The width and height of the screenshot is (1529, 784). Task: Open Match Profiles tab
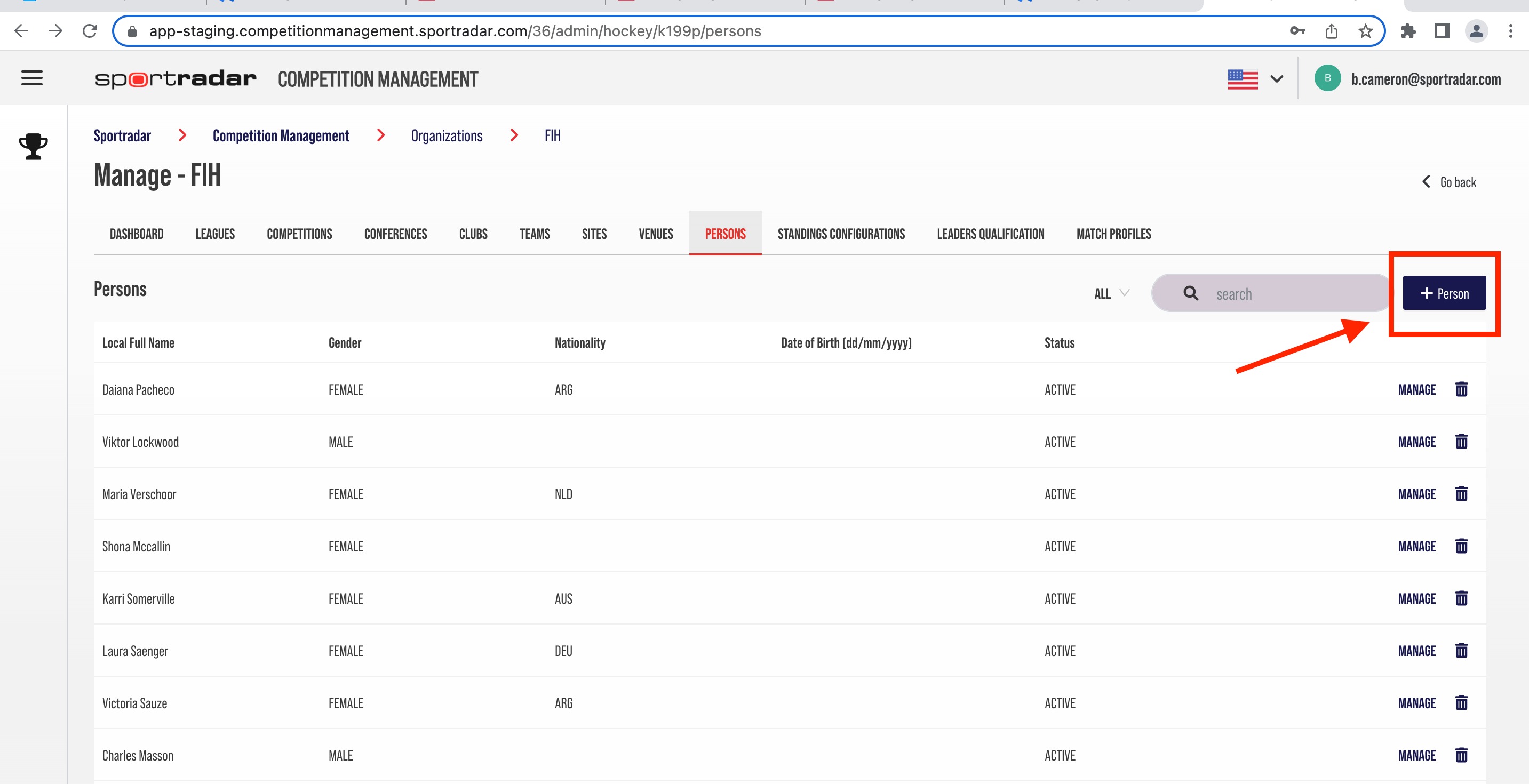[x=1113, y=234]
